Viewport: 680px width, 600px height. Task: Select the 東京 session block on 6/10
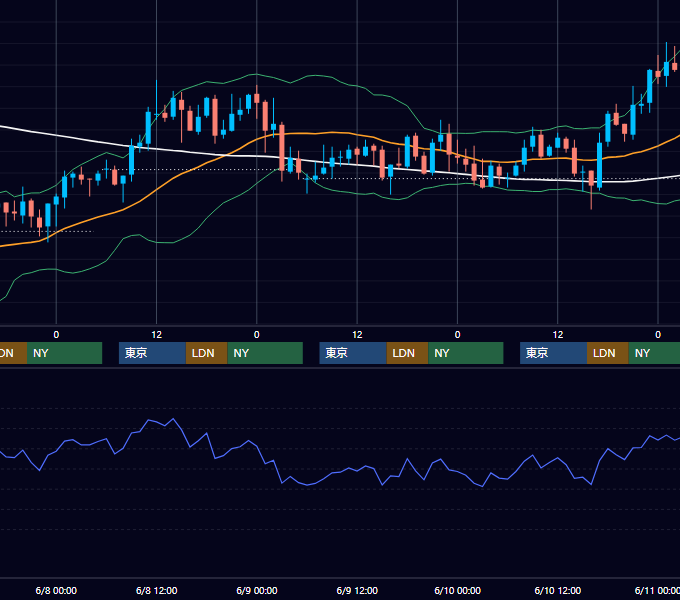pyautogui.click(x=553, y=353)
